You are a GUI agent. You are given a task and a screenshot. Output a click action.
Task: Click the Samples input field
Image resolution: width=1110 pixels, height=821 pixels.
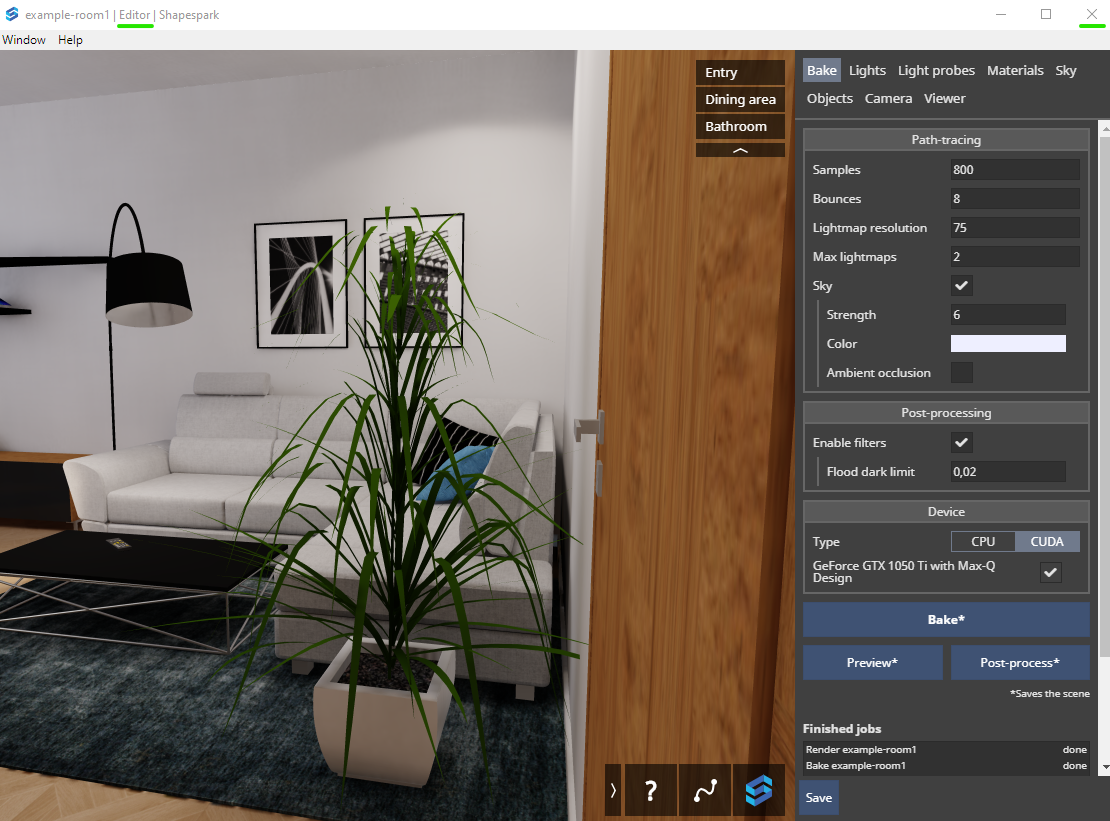click(1014, 170)
